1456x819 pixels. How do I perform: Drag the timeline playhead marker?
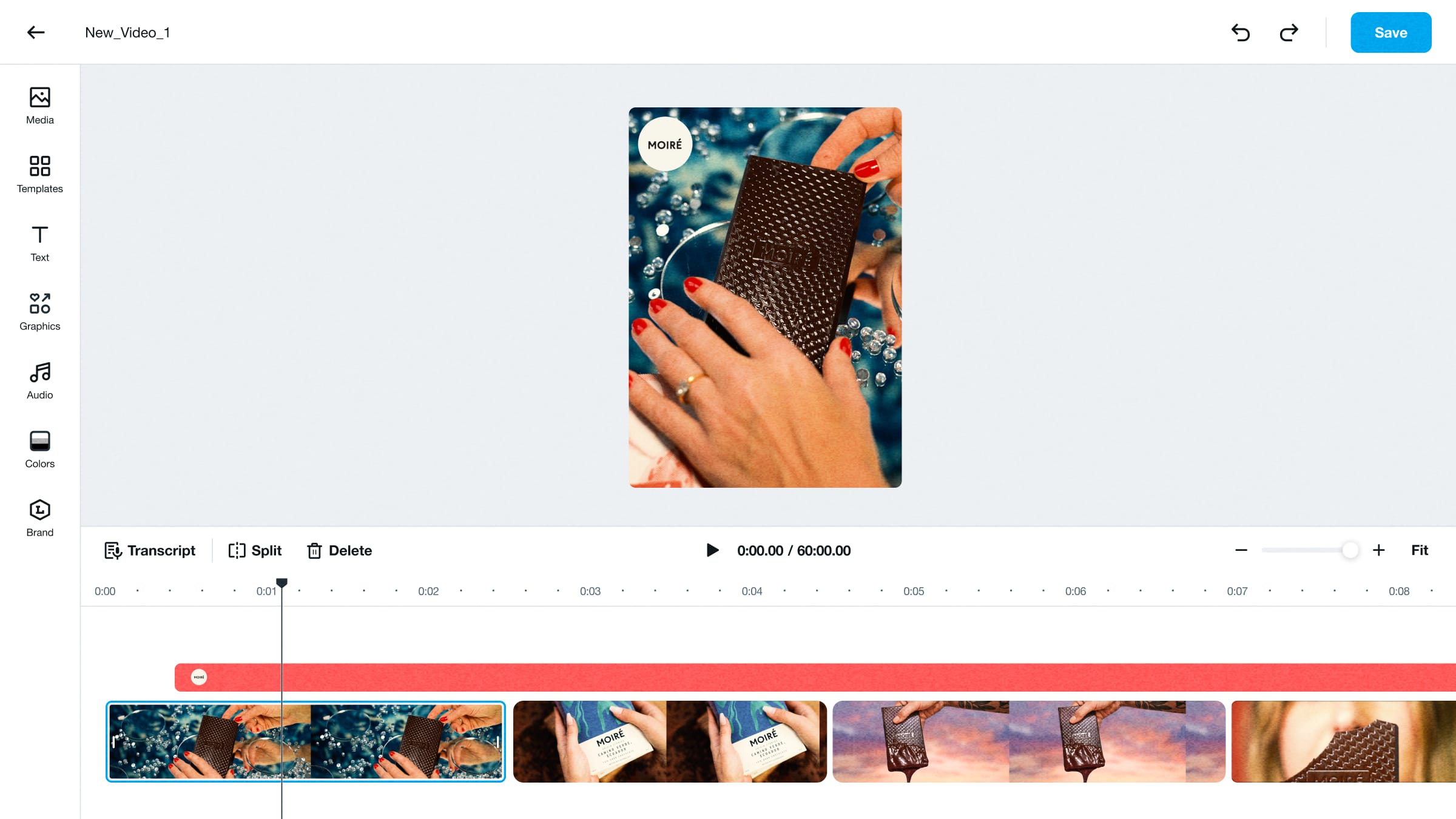[x=282, y=583]
